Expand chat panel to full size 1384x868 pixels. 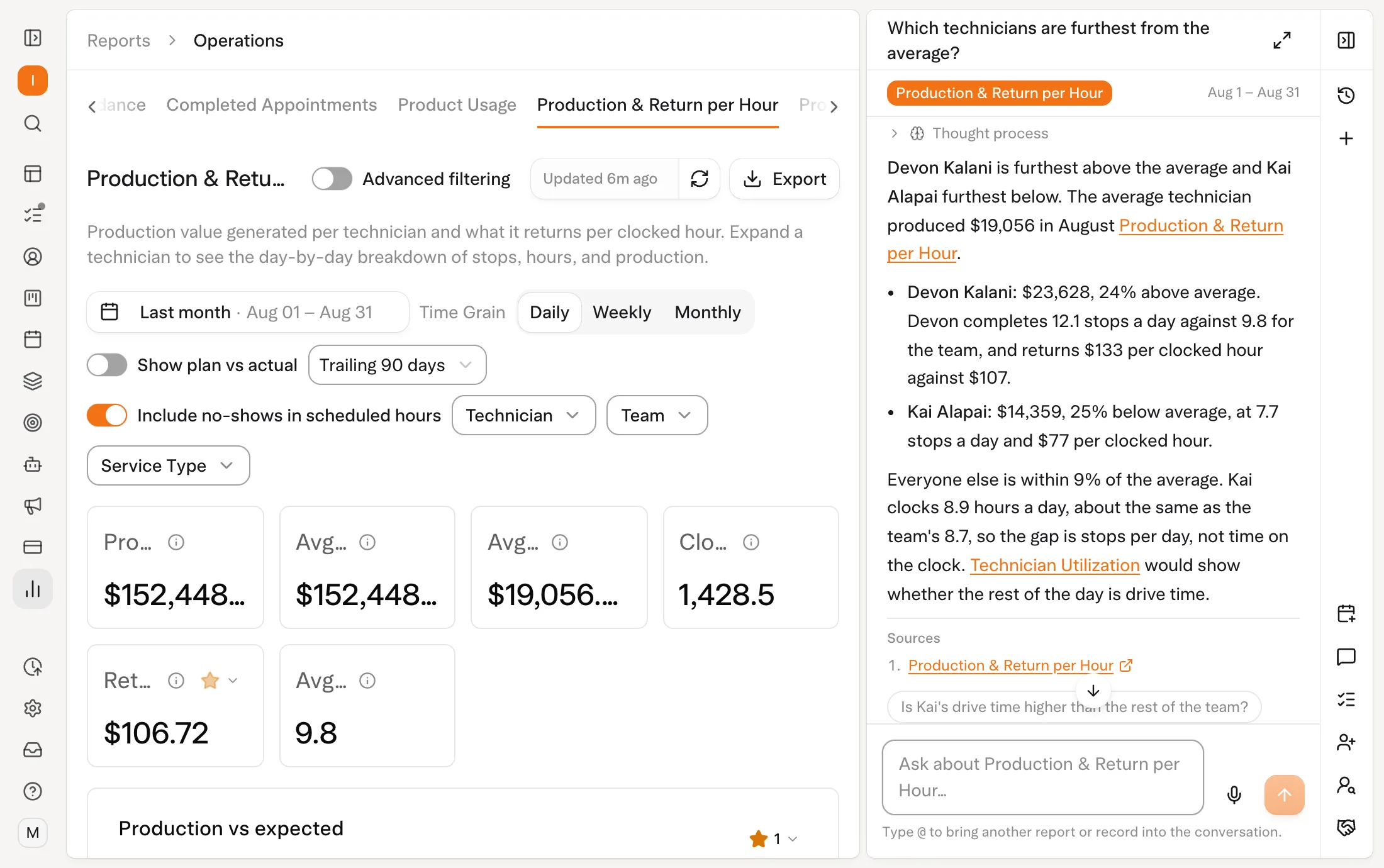click(1282, 41)
